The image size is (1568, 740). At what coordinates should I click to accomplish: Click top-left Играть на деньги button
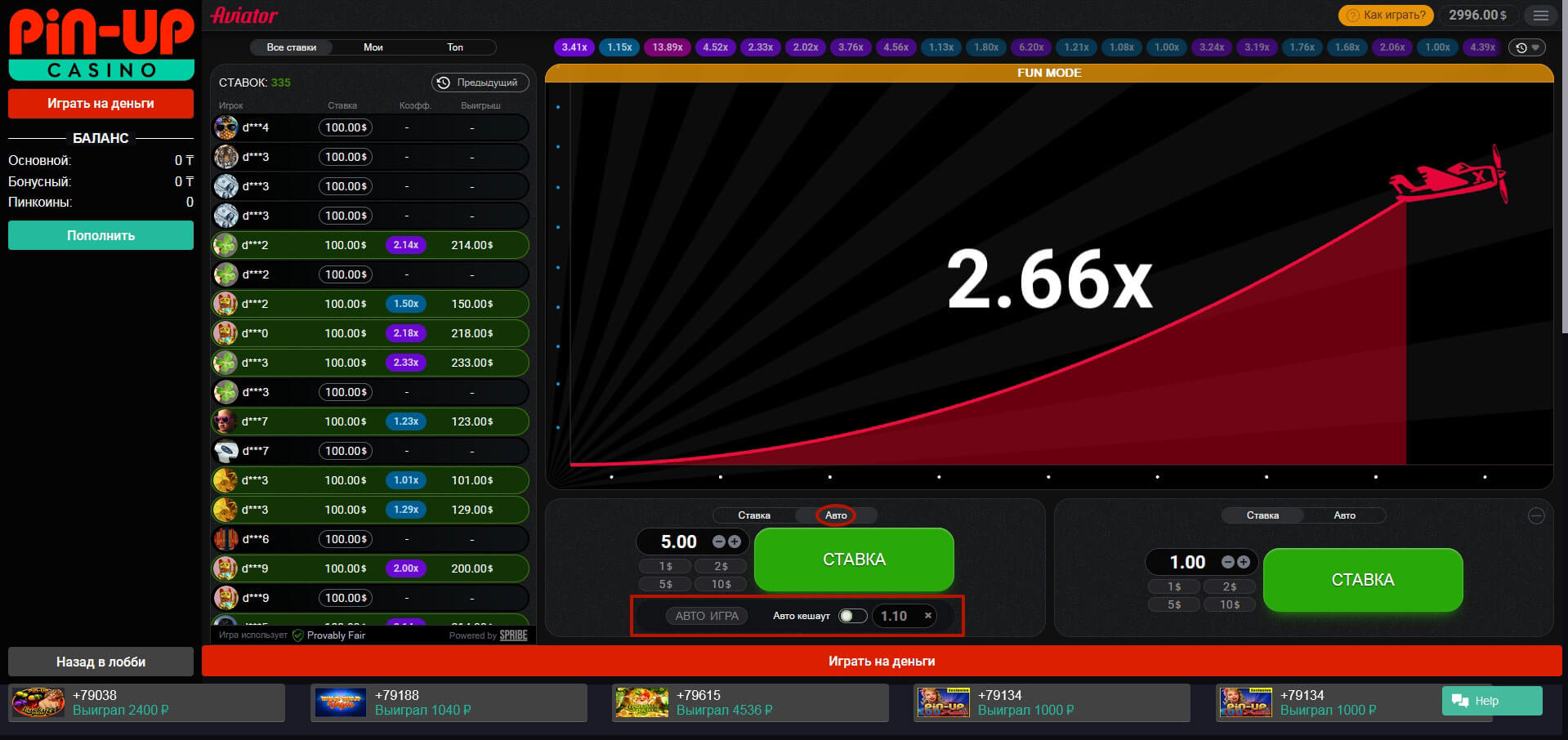pos(101,104)
